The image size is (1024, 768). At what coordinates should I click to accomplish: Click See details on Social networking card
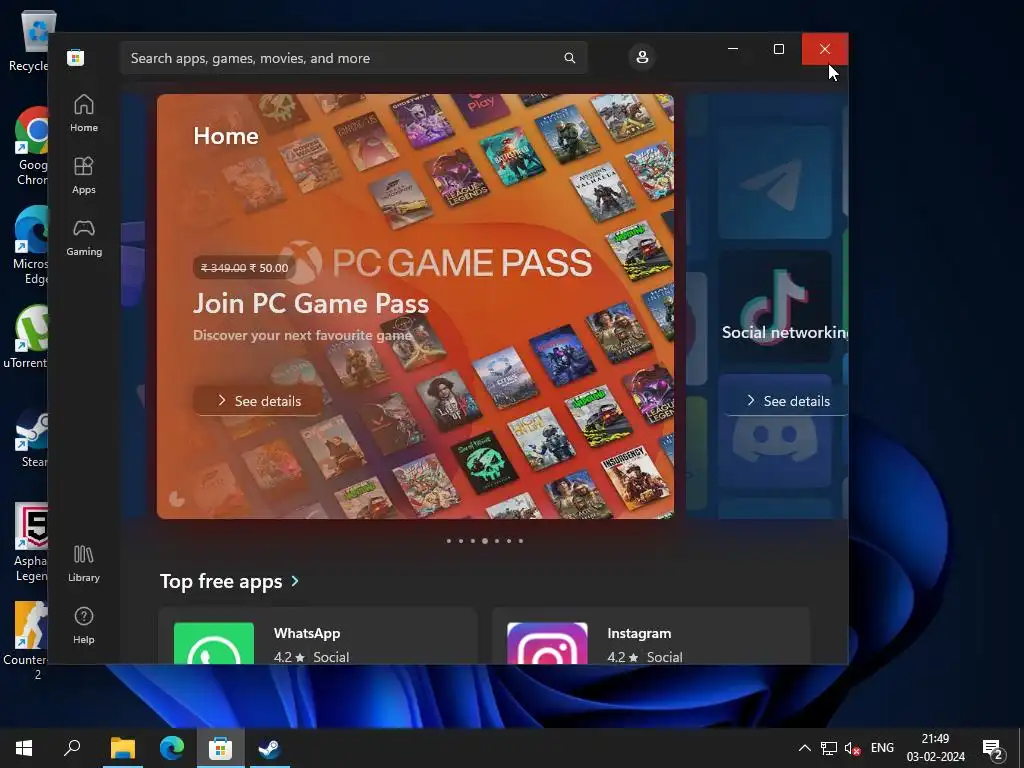(786, 400)
